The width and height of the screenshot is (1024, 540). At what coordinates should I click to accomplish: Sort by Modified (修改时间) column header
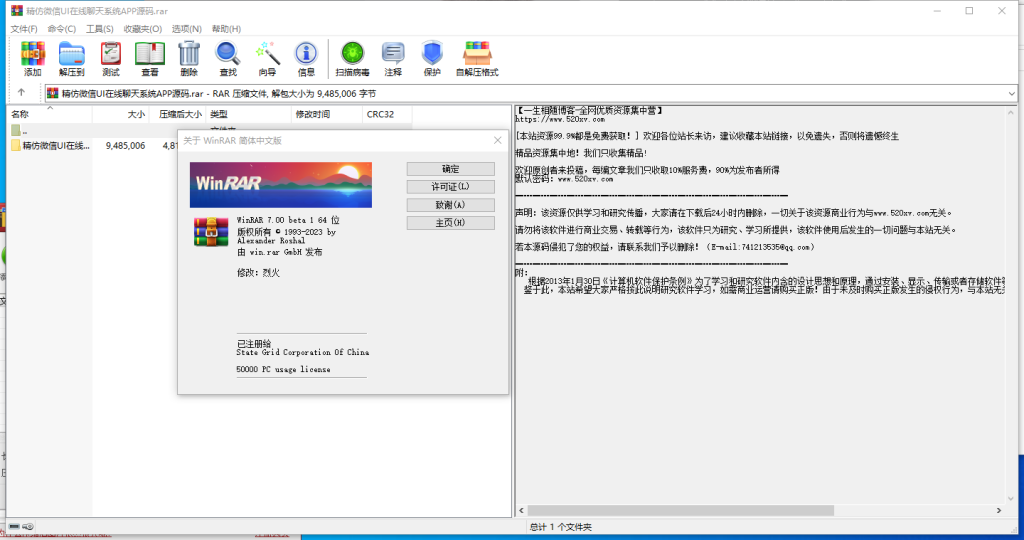(x=327, y=114)
